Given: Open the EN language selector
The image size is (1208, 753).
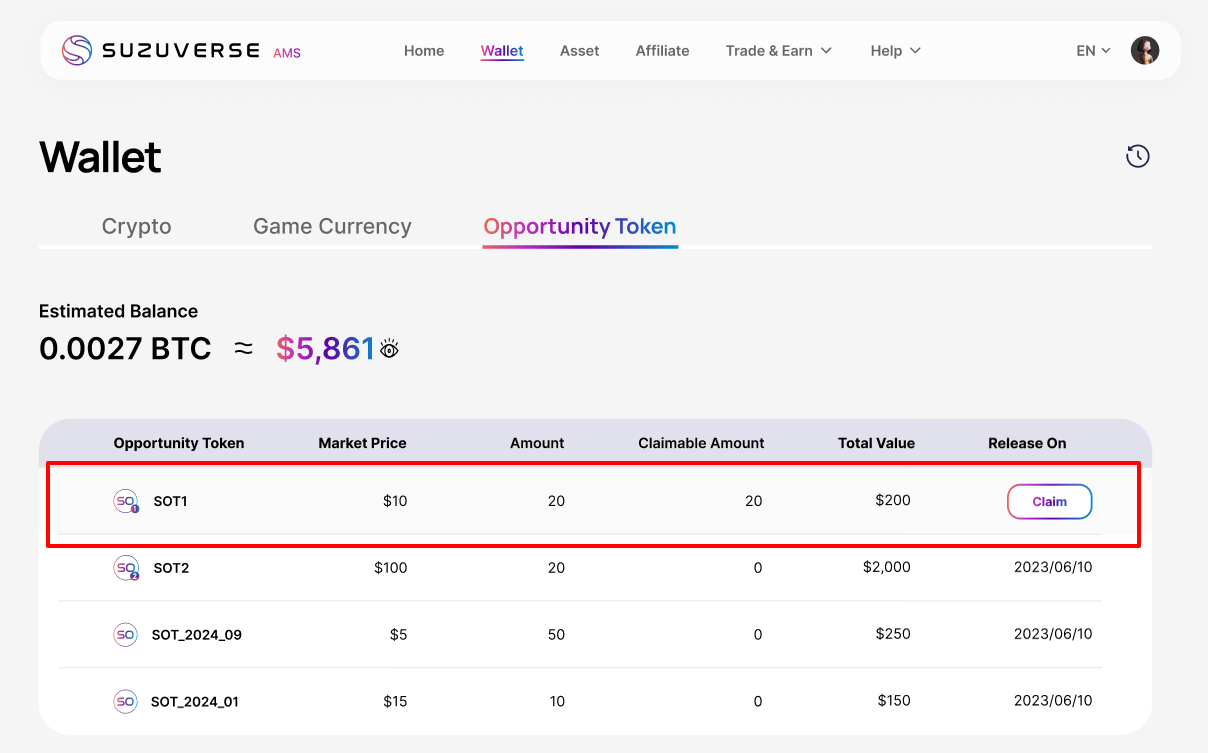Looking at the screenshot, I should pyautogui.click(x=1093, y=51).
